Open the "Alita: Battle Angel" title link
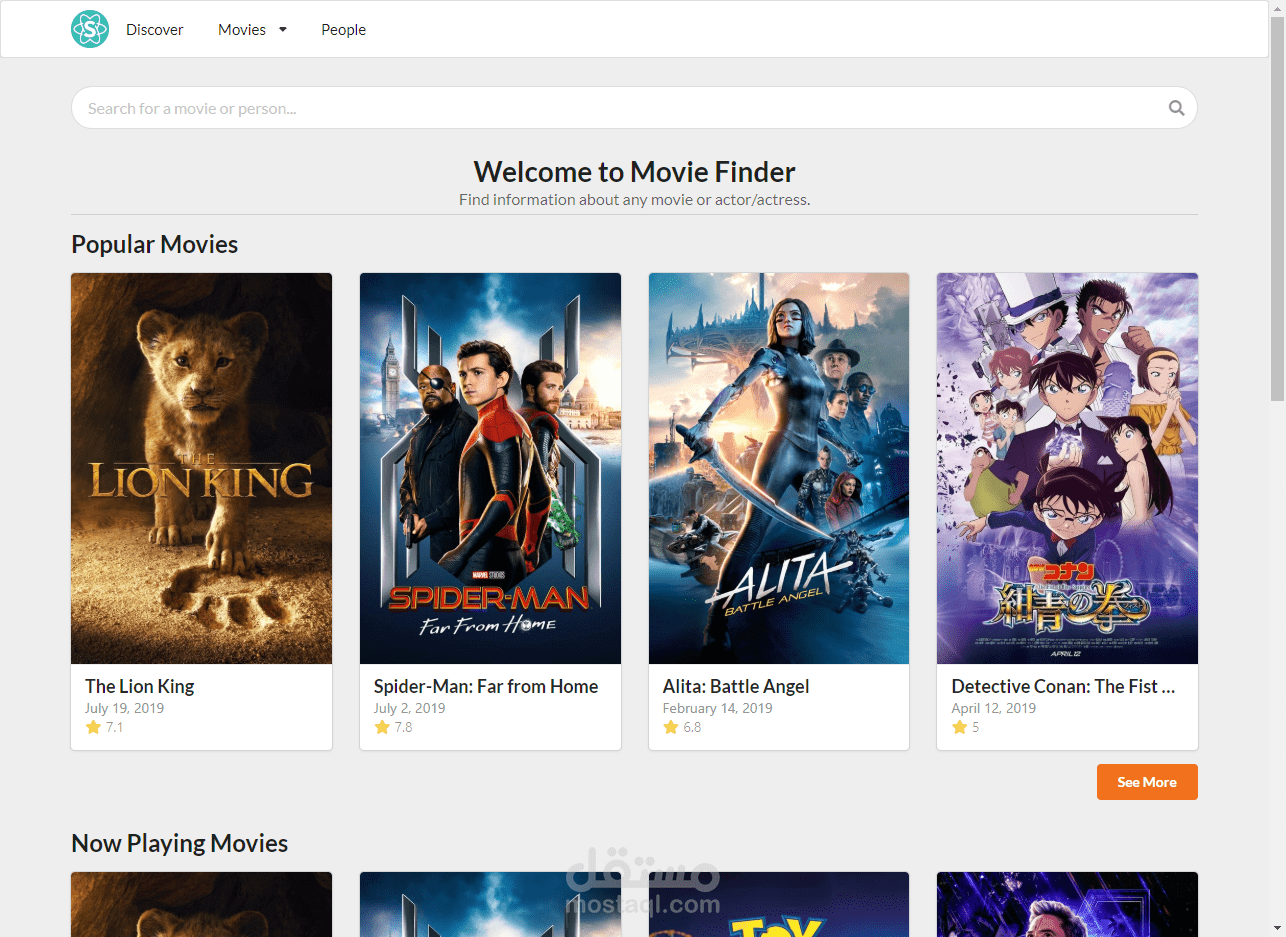Image resolution: width=1286 pixels, height=937 pixels. [x=735, y=686]
